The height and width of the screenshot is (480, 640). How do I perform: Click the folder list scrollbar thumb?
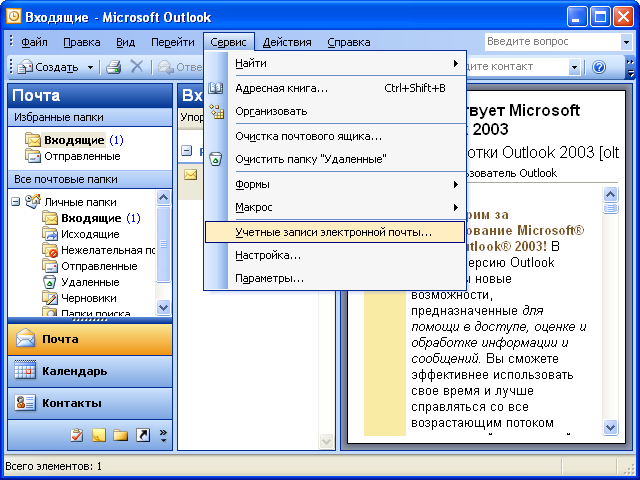[x=163, y=244]
